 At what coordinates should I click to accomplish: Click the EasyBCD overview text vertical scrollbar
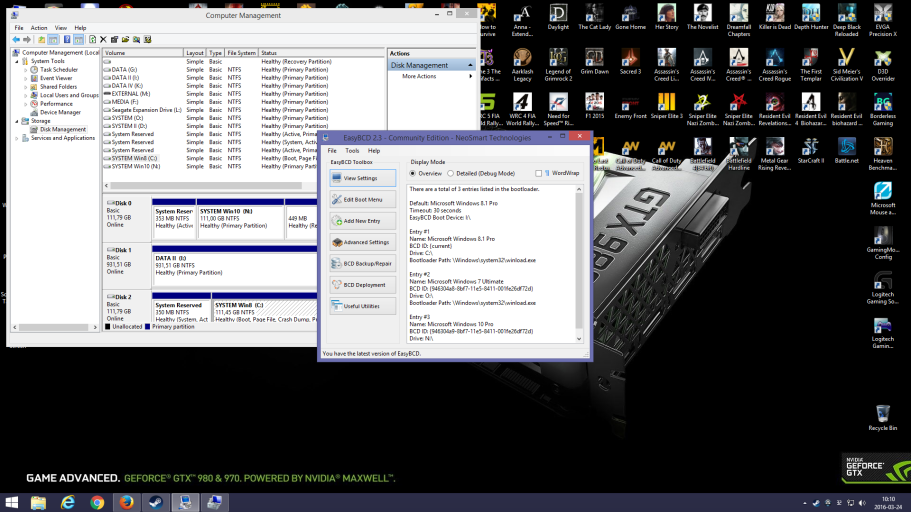[579, 264]
